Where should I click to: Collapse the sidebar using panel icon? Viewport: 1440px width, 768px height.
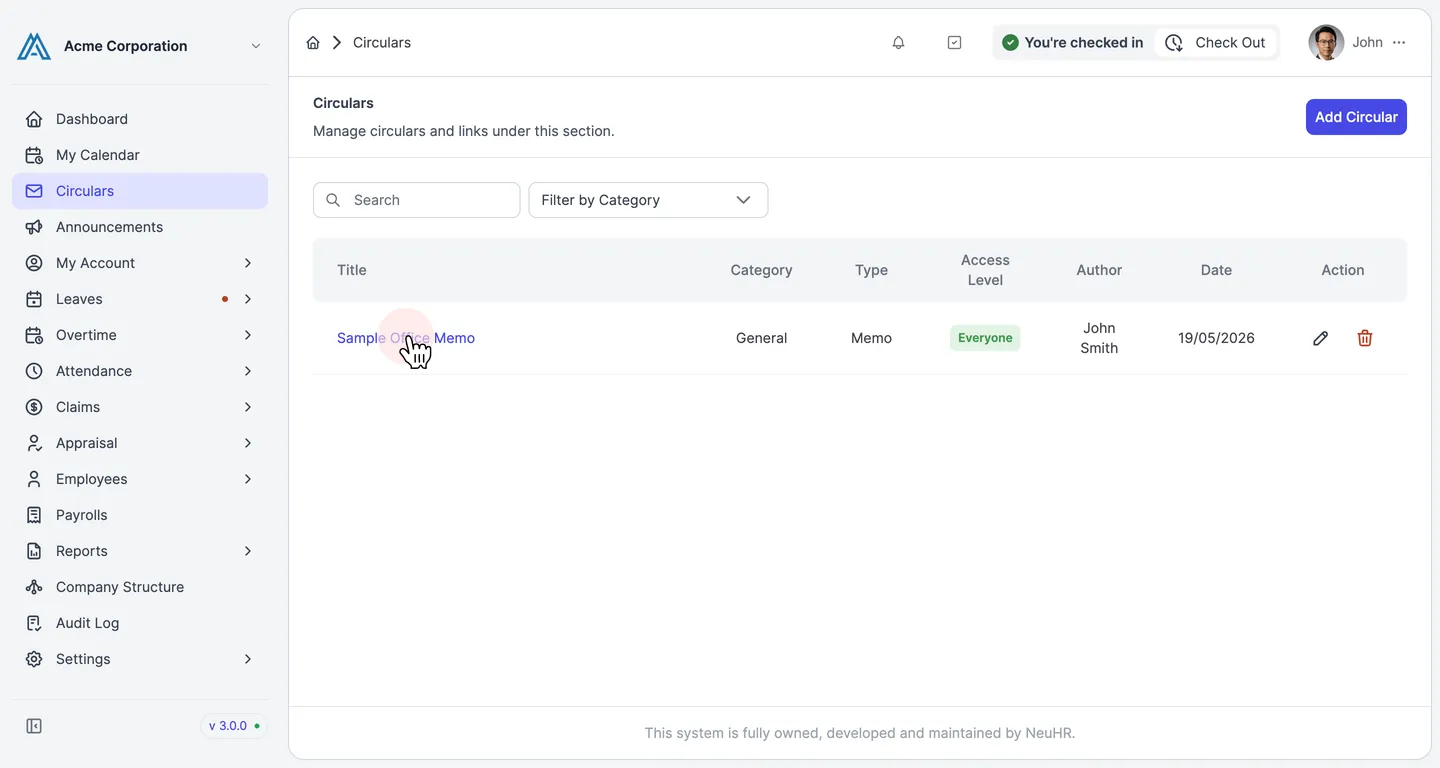[34, 726]
